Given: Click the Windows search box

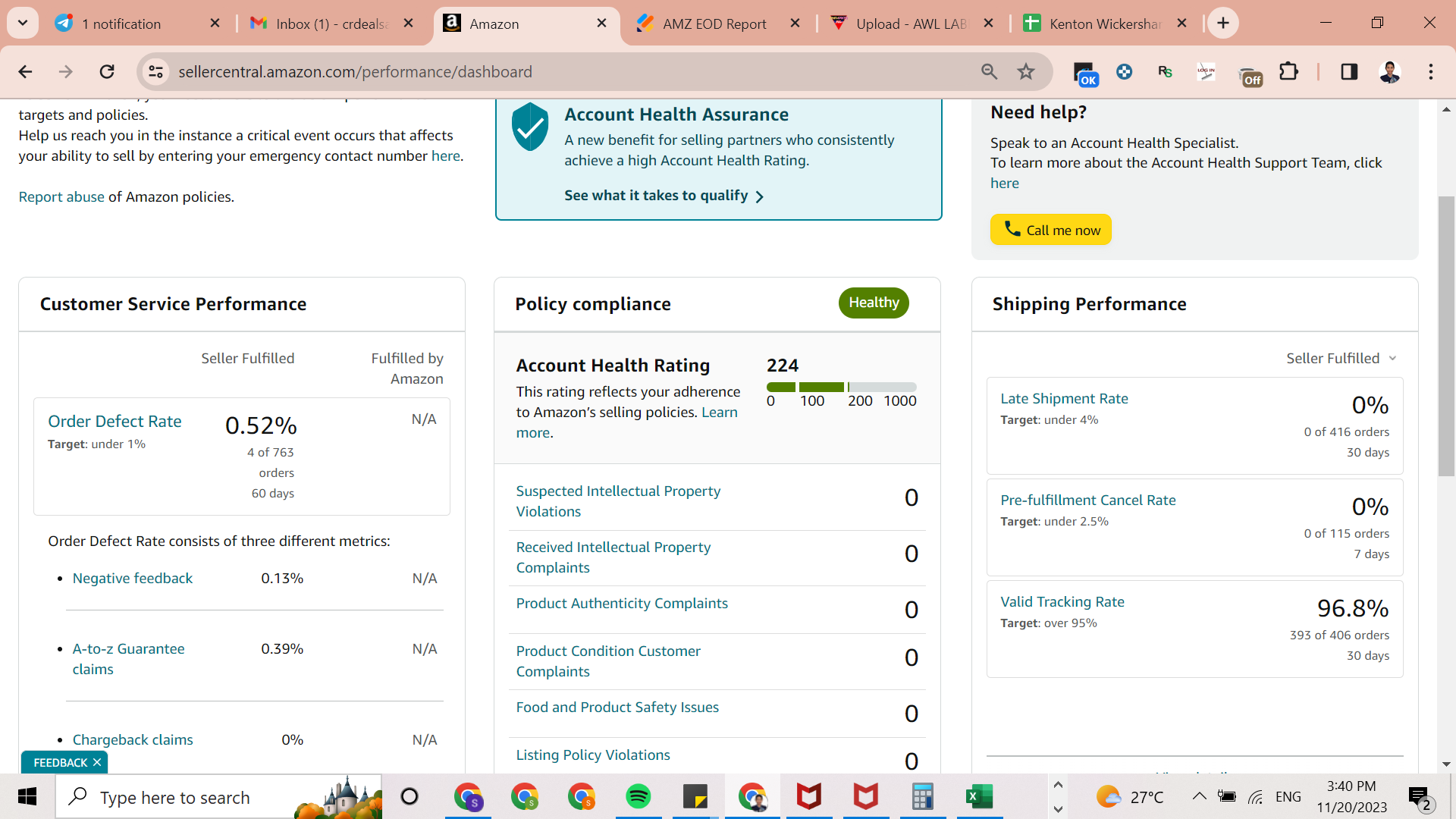Looking at the screenshot, I should pos(219,797).
